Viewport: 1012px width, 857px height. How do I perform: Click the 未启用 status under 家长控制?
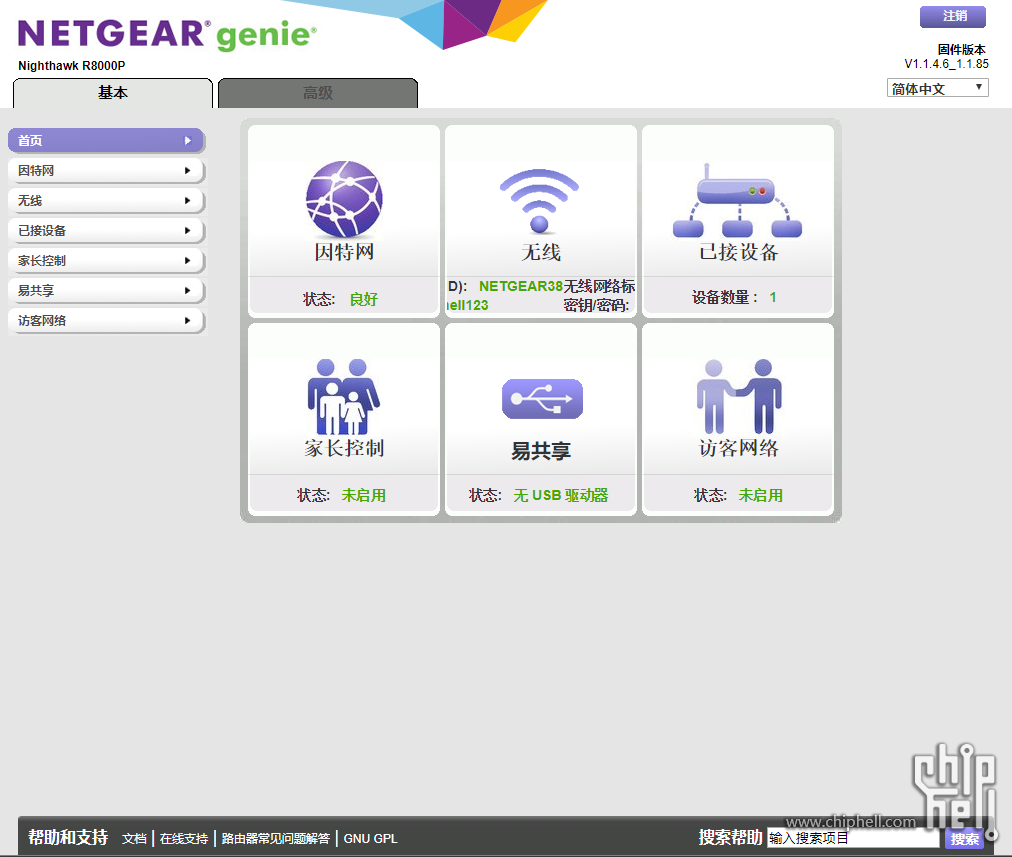click(363, 495)
